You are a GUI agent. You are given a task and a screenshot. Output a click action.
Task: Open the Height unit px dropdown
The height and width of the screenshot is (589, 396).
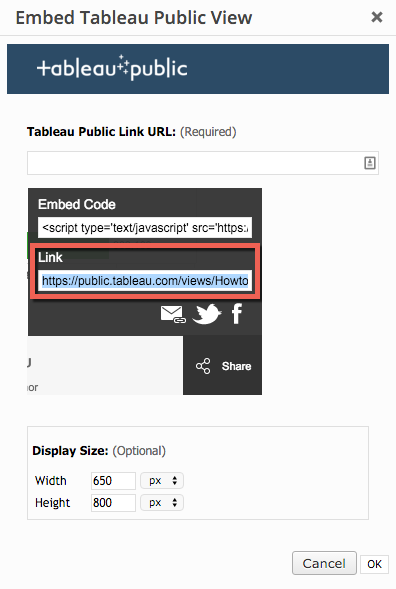(162, 503)
